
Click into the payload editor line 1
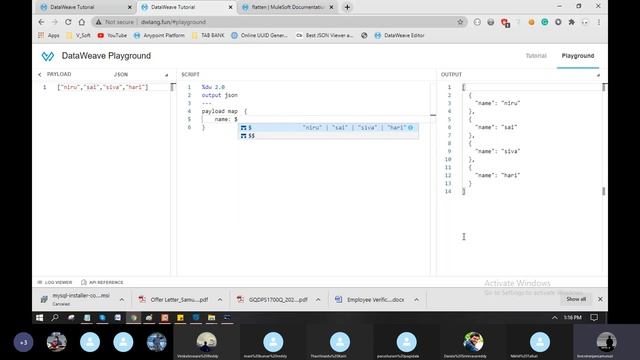click(103, 87)
